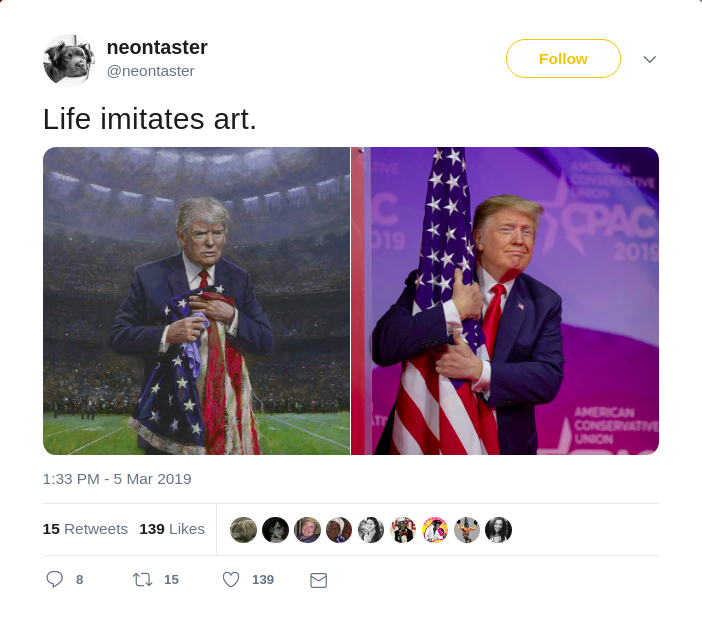Show the list of 15 Retweets

[85, 529]
